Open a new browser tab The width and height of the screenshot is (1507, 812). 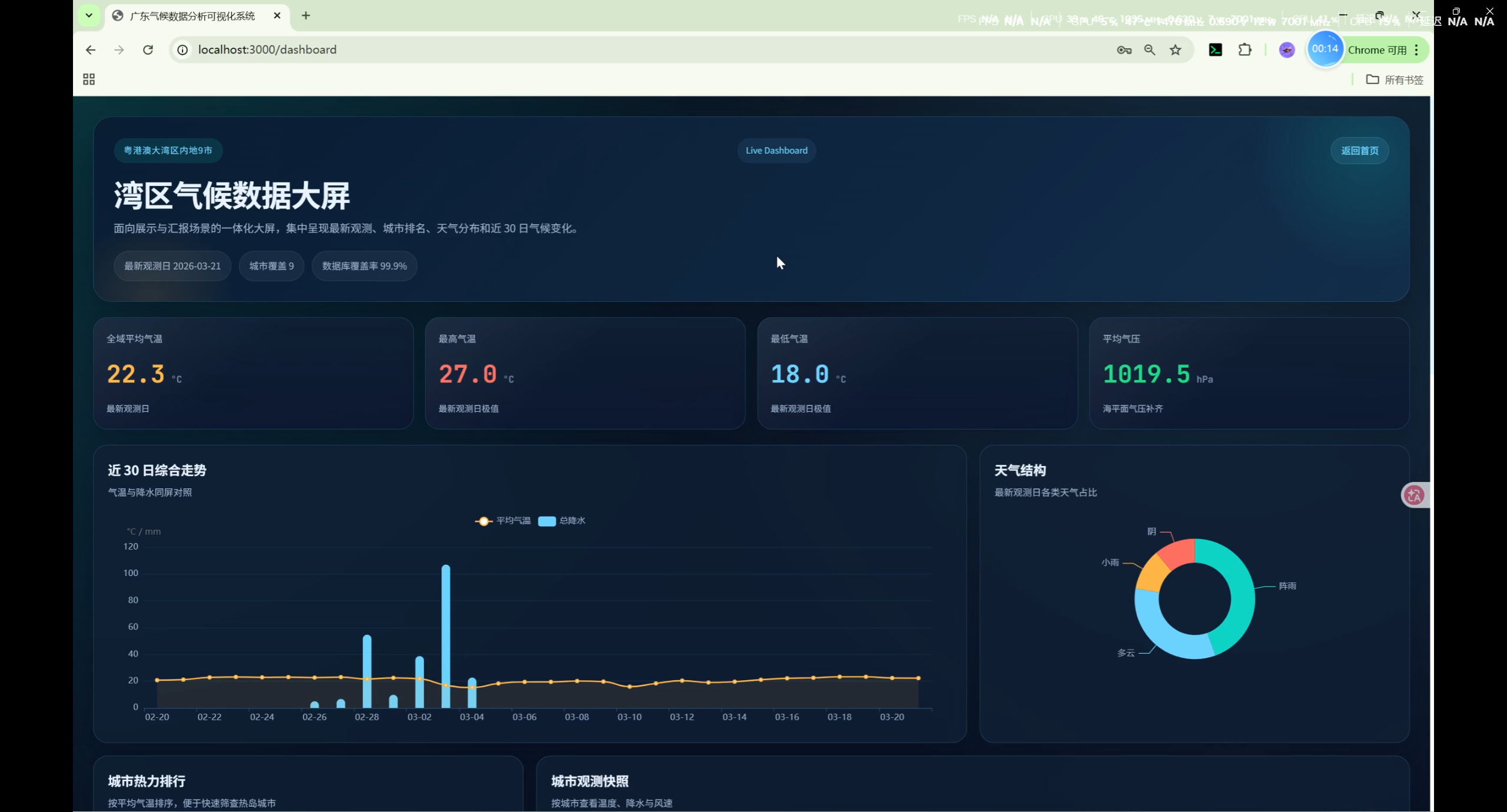tap(306, 16)
